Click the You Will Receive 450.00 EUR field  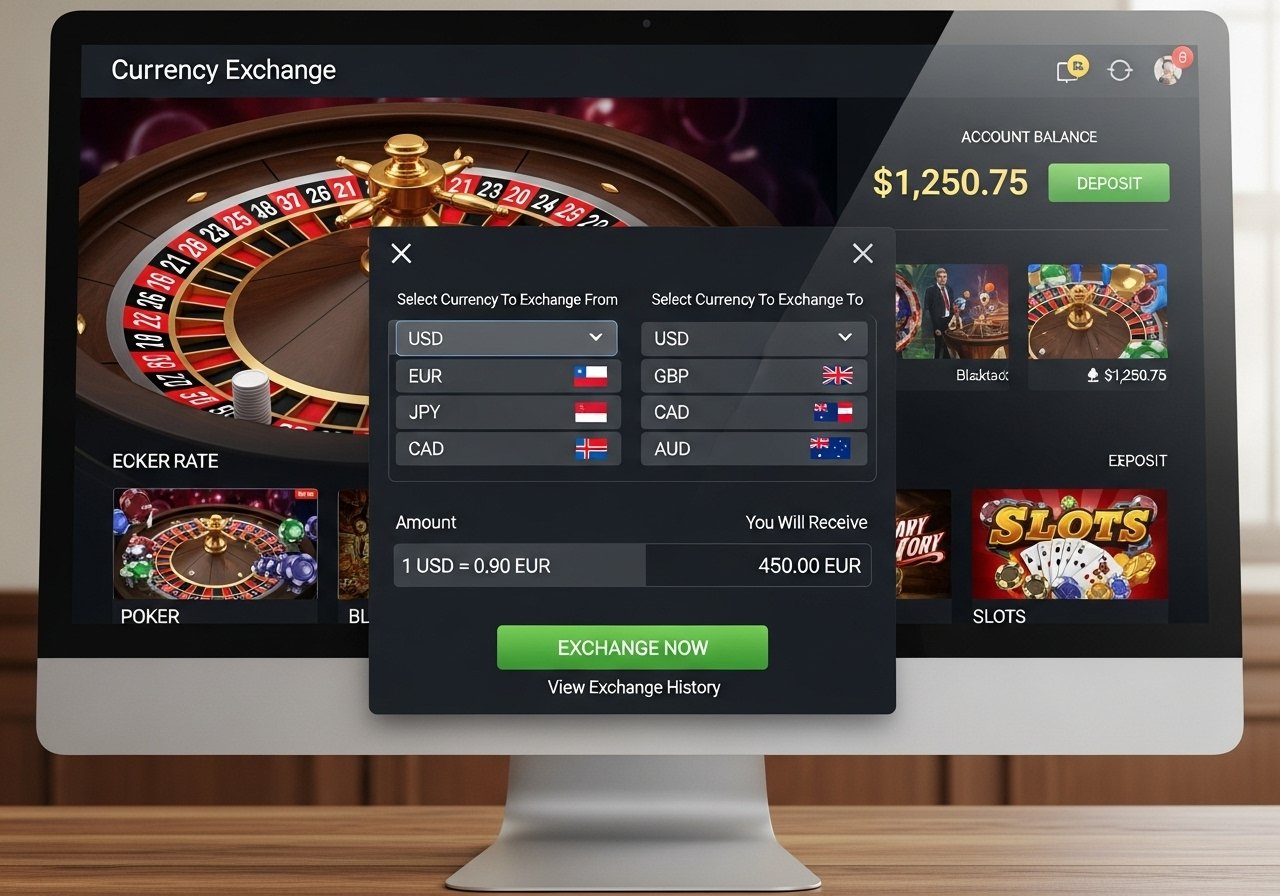758,565
